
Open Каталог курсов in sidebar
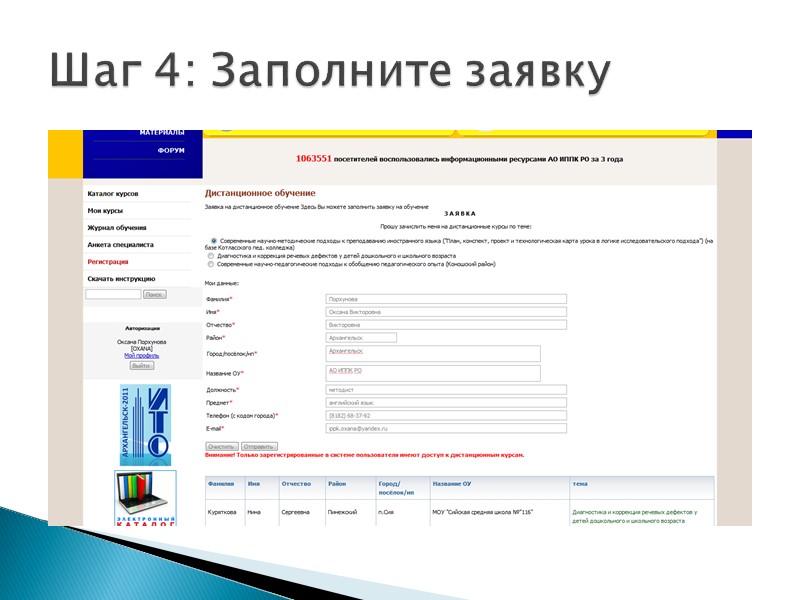(x=113, y=194)
